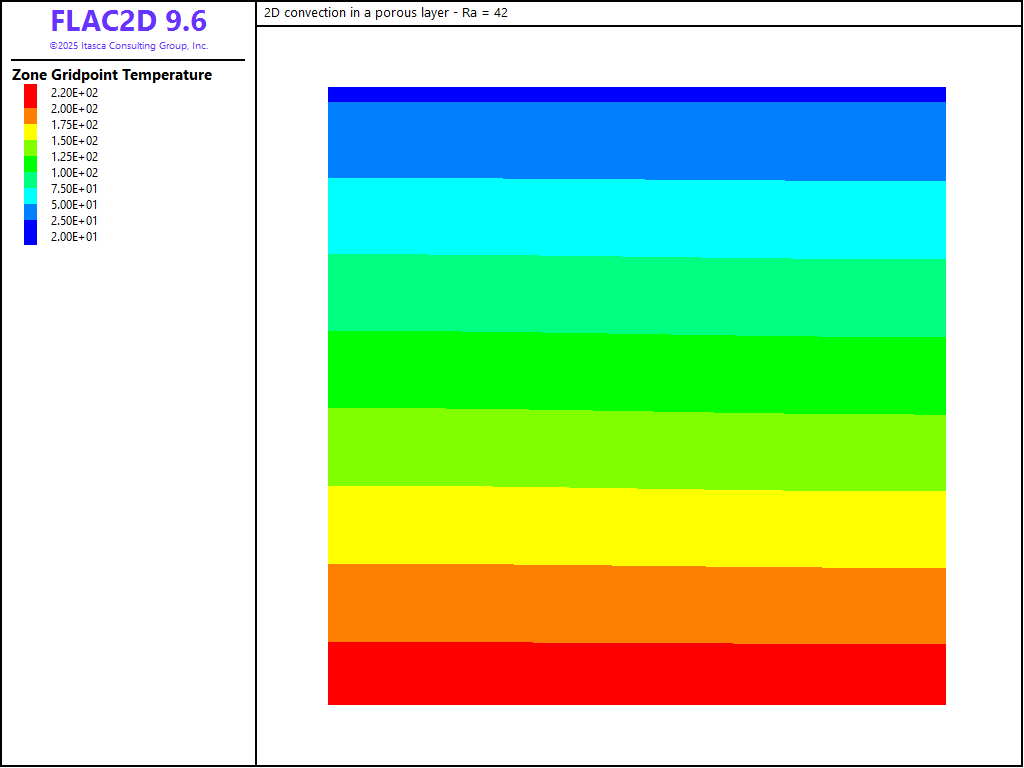This screenshot has width=1024, height=768.
Task: Click the plot title mentioning Ra = 42
Action: 387,13
